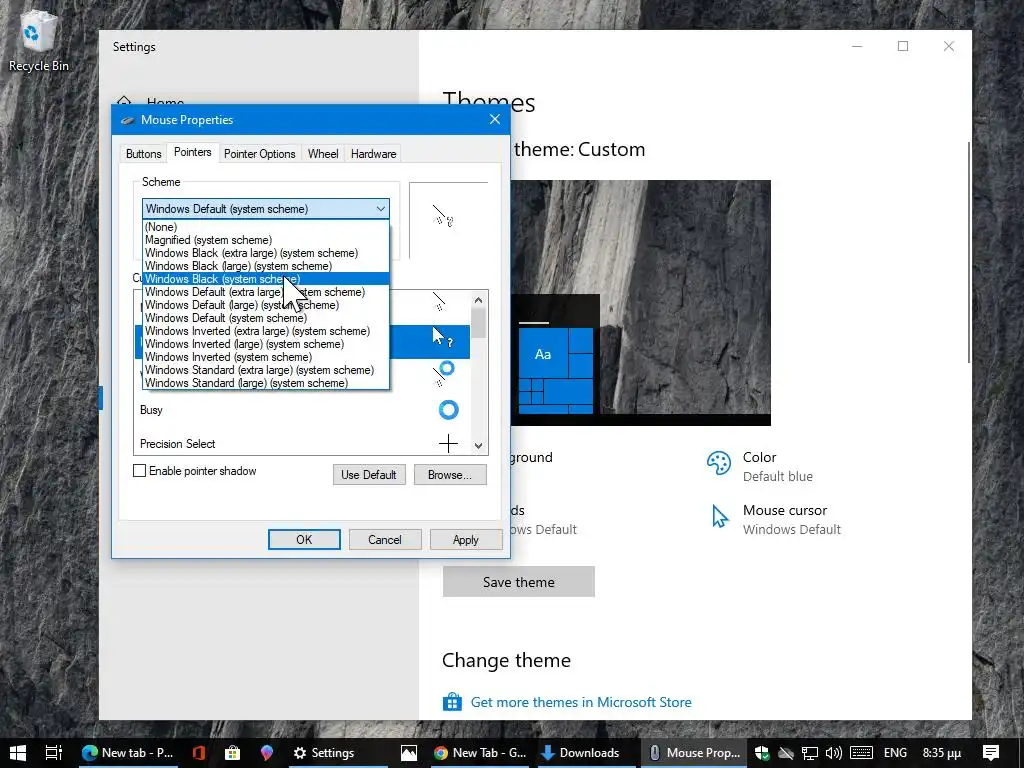Screen dimensions: 1024x768
Task: Select the Precision Select cursor row
Action: (302, 444)
